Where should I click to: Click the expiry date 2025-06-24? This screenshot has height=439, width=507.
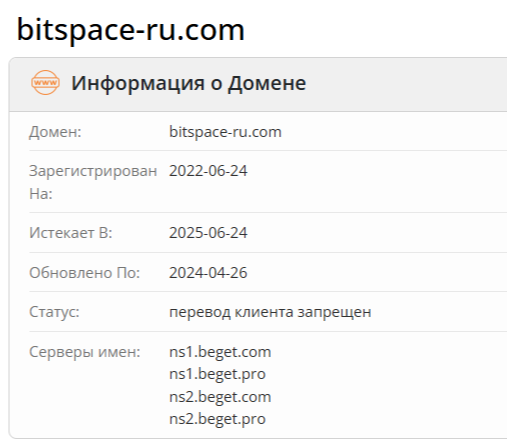(208, 233)
